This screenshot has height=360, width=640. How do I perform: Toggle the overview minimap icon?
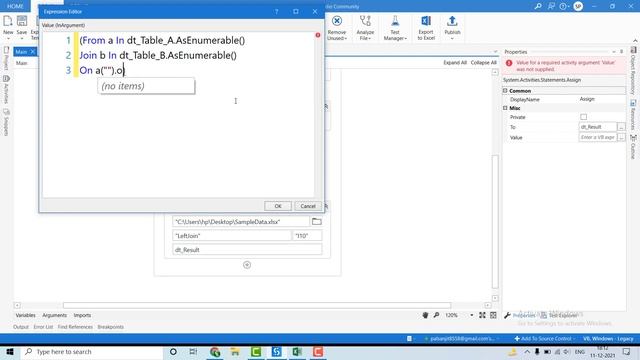click(493, 315)
